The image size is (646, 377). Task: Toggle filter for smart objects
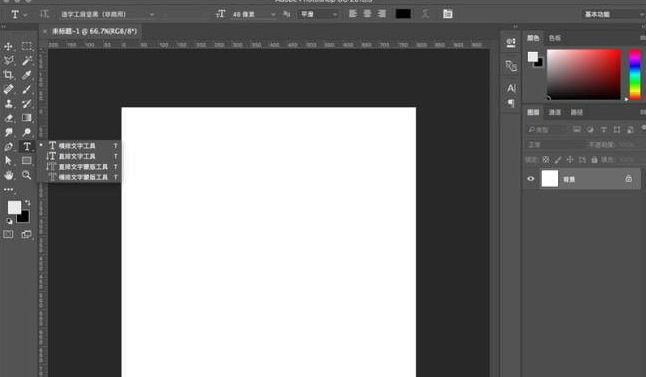630,129
